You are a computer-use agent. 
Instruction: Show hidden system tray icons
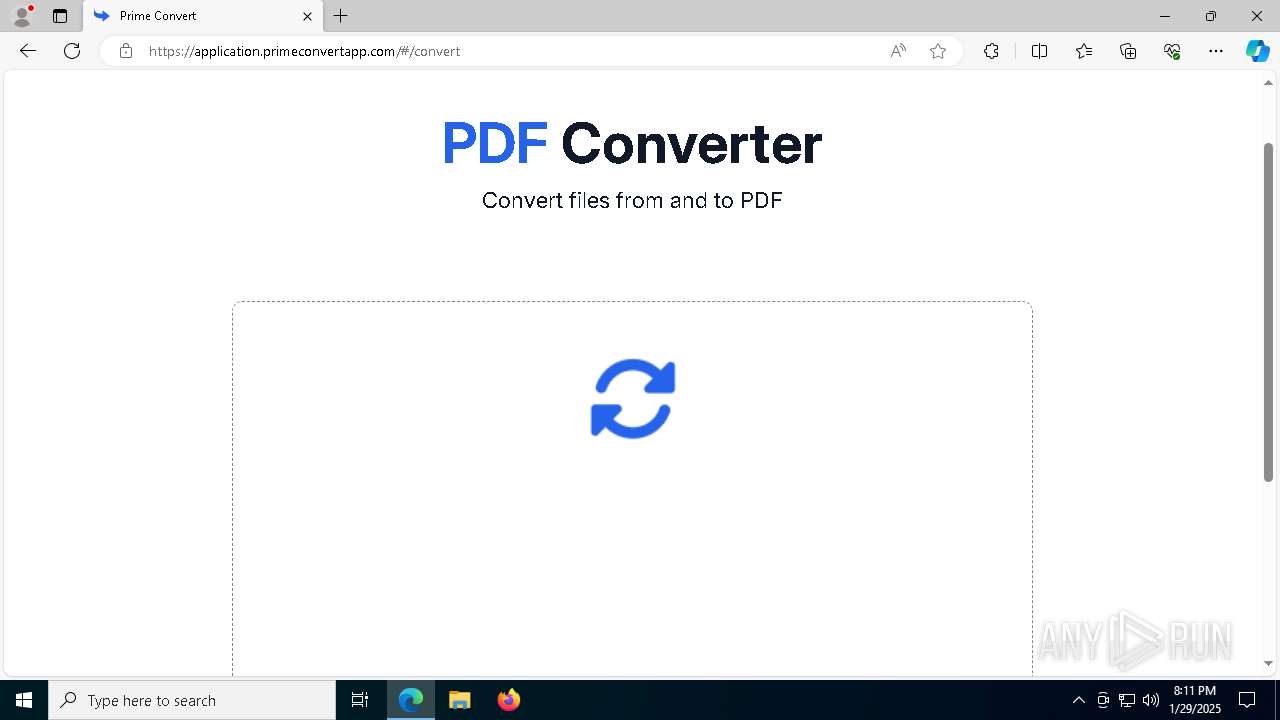coord(1078,700)
